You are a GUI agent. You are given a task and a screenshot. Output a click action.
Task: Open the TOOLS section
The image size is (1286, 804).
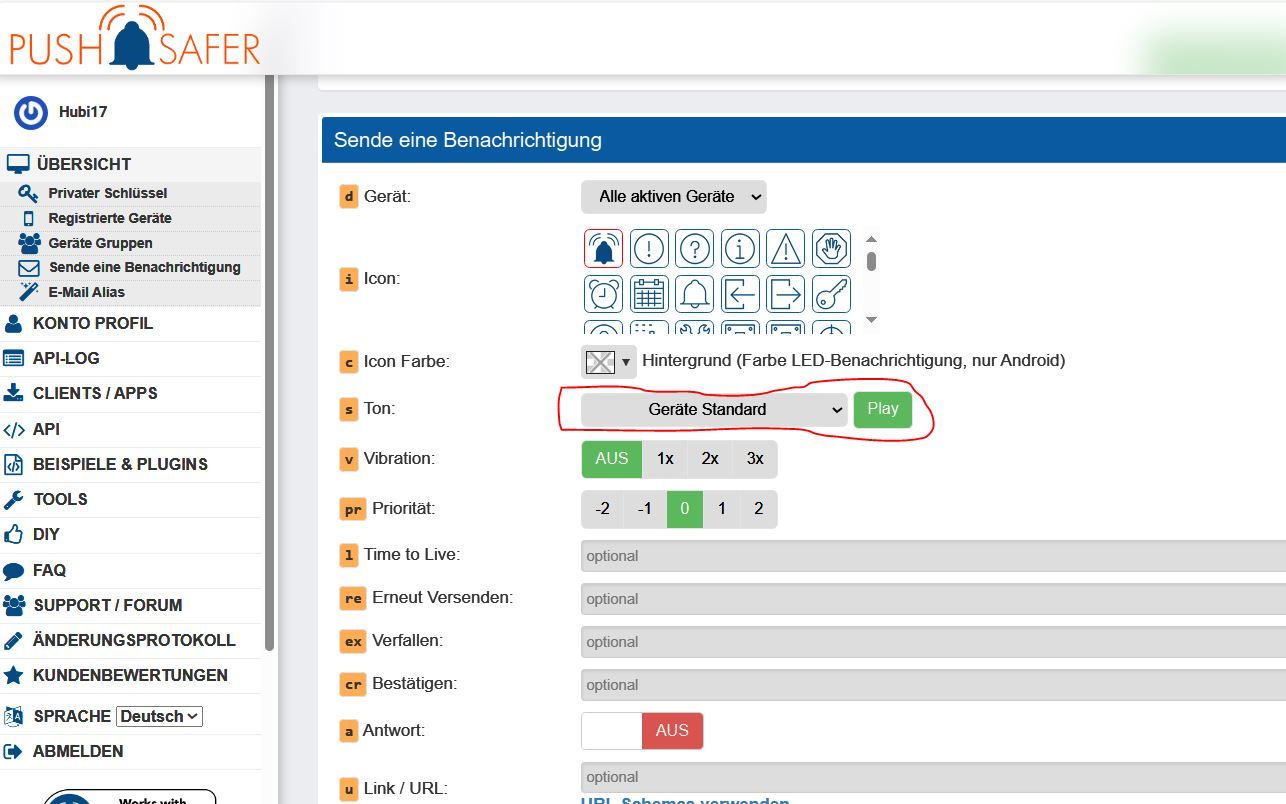click(x=60, y=499)
